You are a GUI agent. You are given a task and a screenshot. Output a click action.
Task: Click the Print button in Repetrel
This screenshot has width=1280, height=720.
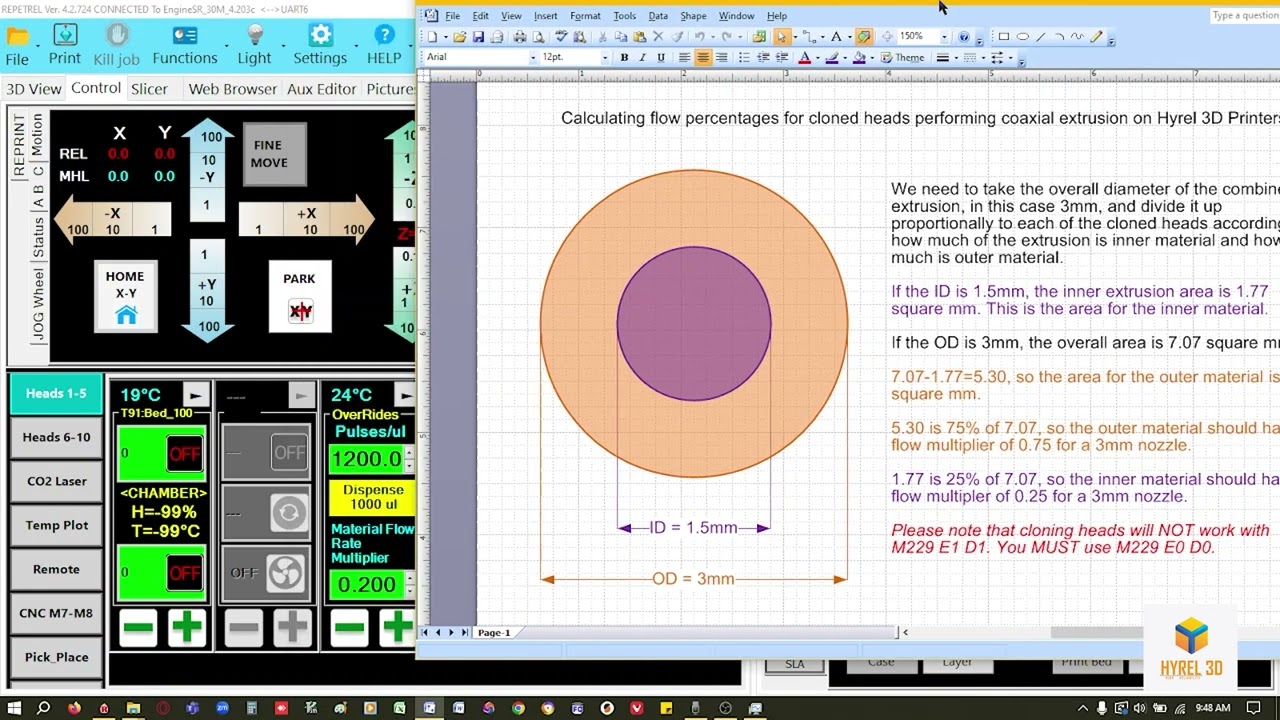(x=64, y=45)
